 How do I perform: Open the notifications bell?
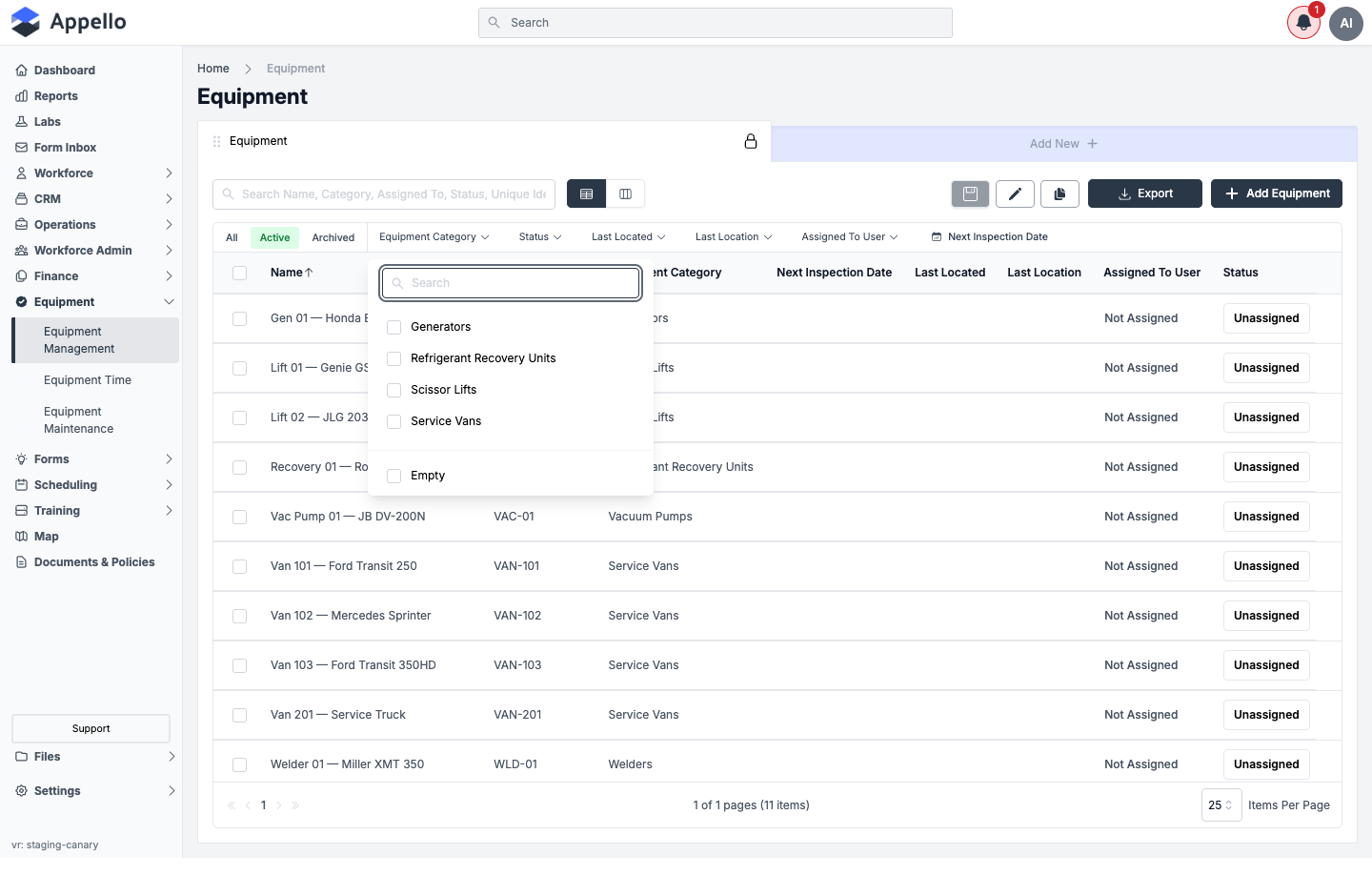(x=1303, y=23)
